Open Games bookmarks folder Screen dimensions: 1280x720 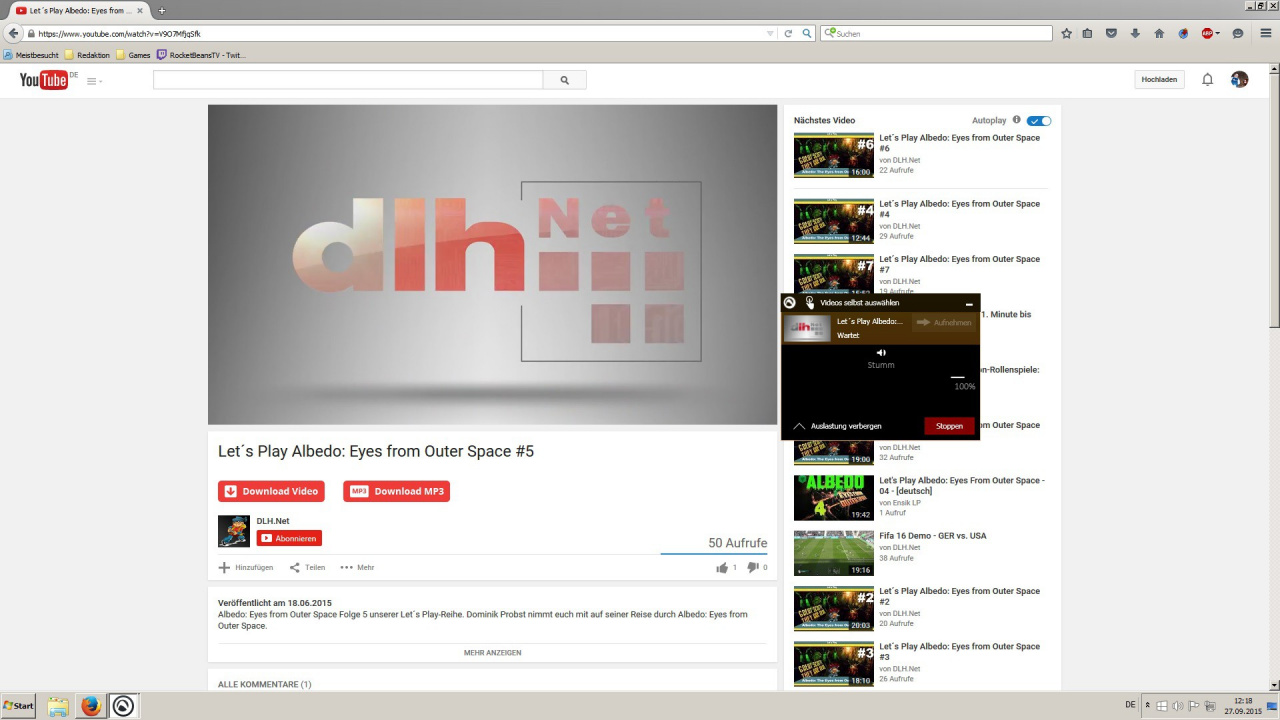click(133, 55)
